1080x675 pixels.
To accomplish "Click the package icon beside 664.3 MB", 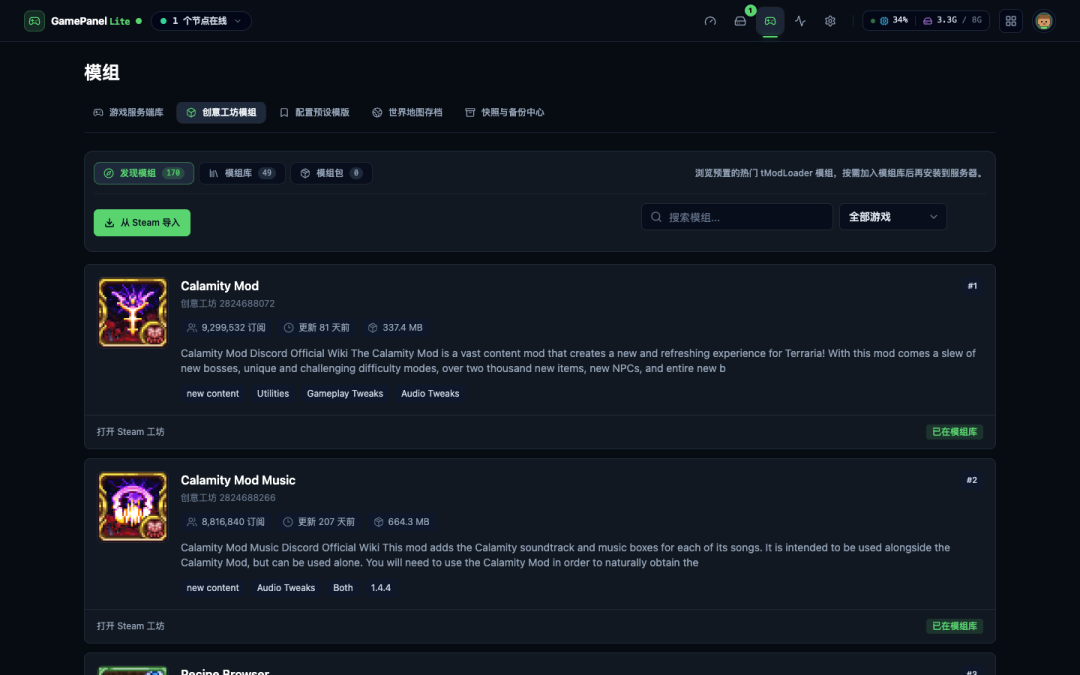I will (x=378, y=522).
